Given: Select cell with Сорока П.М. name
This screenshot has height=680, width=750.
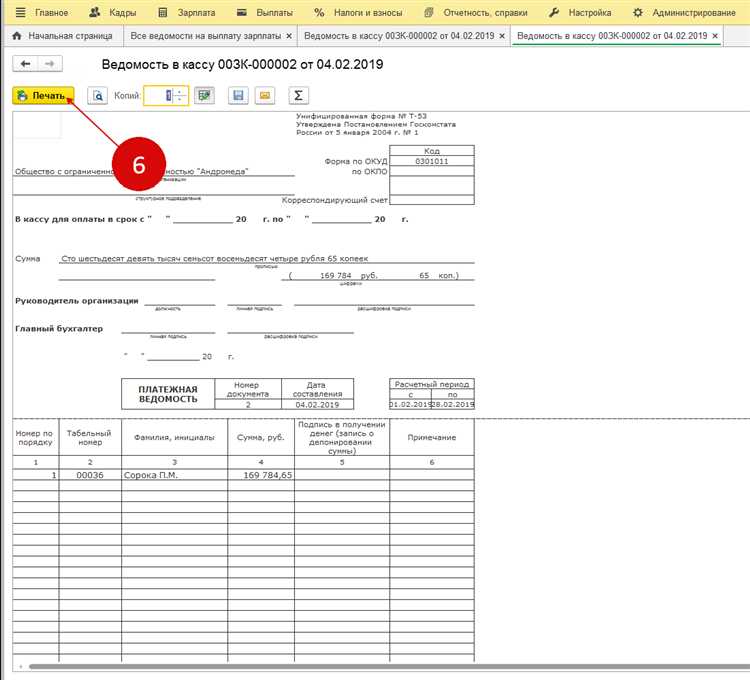Looking at the screenshot, I should pos(174,476).
